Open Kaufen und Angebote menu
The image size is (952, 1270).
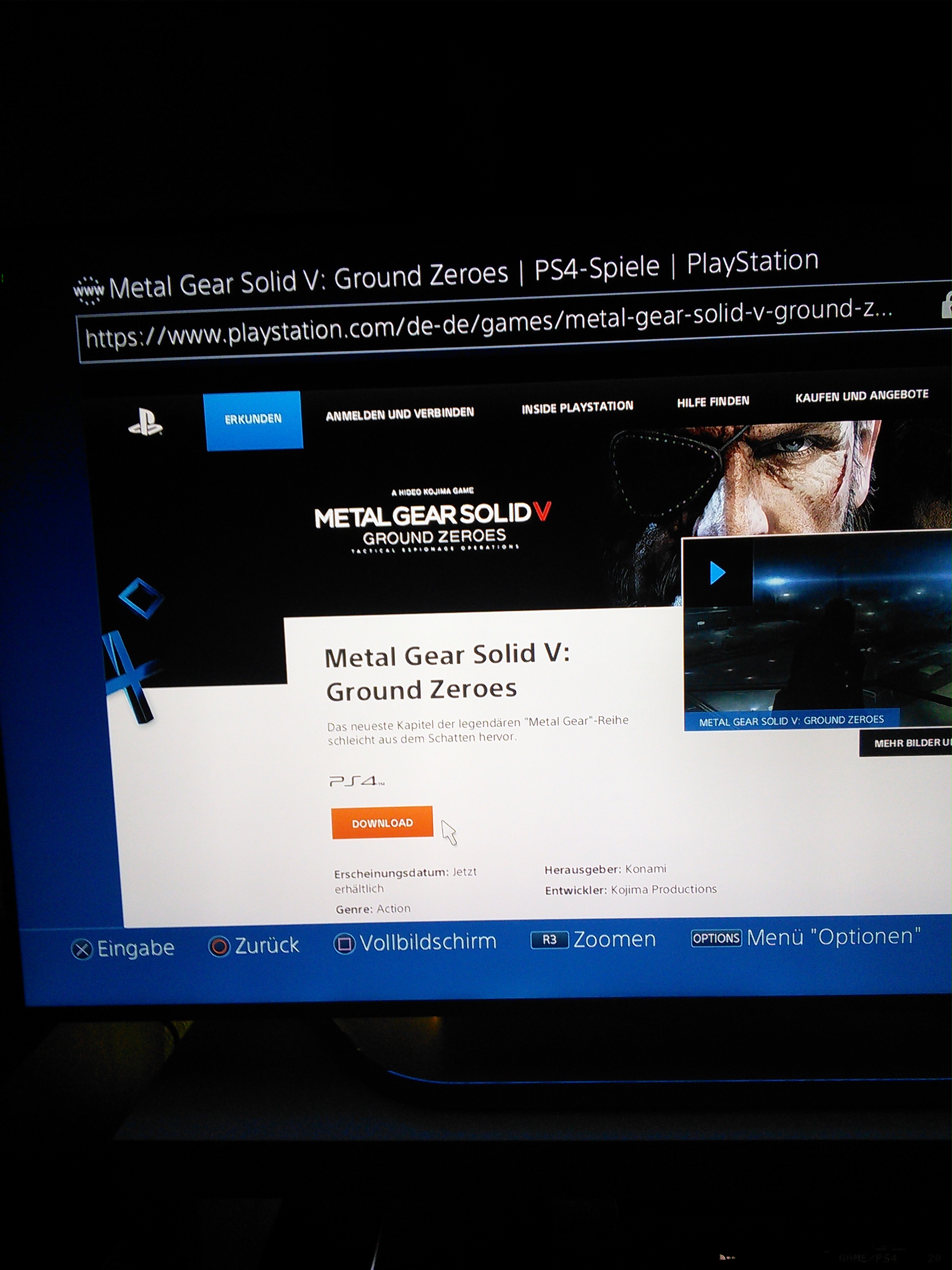[x=861, y=395]
